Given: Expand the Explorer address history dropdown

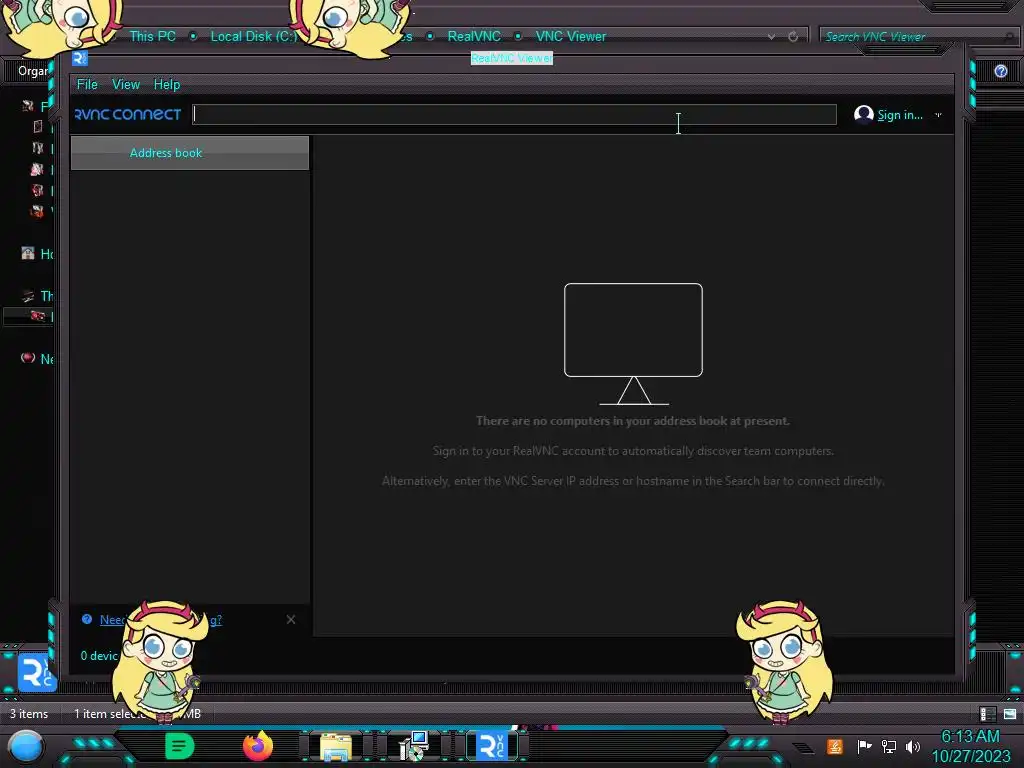Looking at the screenshot, I should click(x=771, y=37).
